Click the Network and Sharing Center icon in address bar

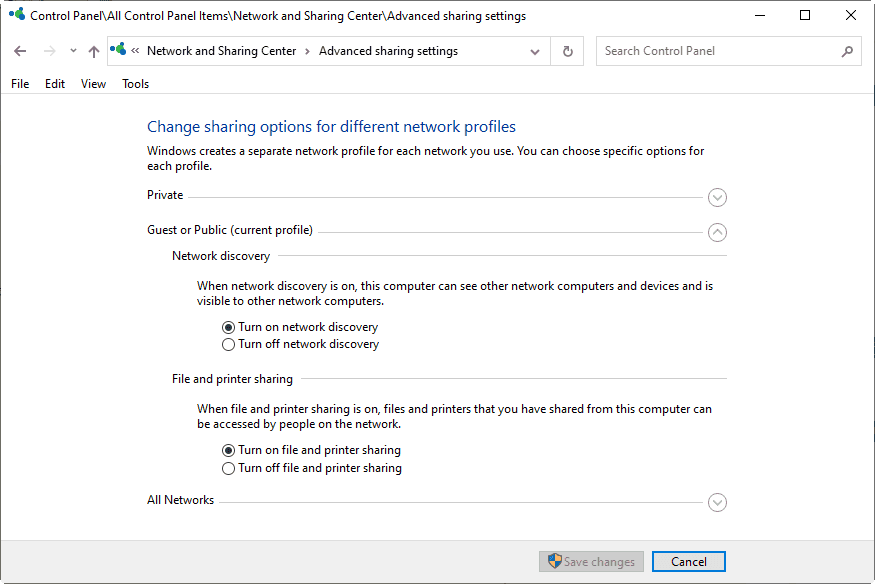[x=117, y=49]
